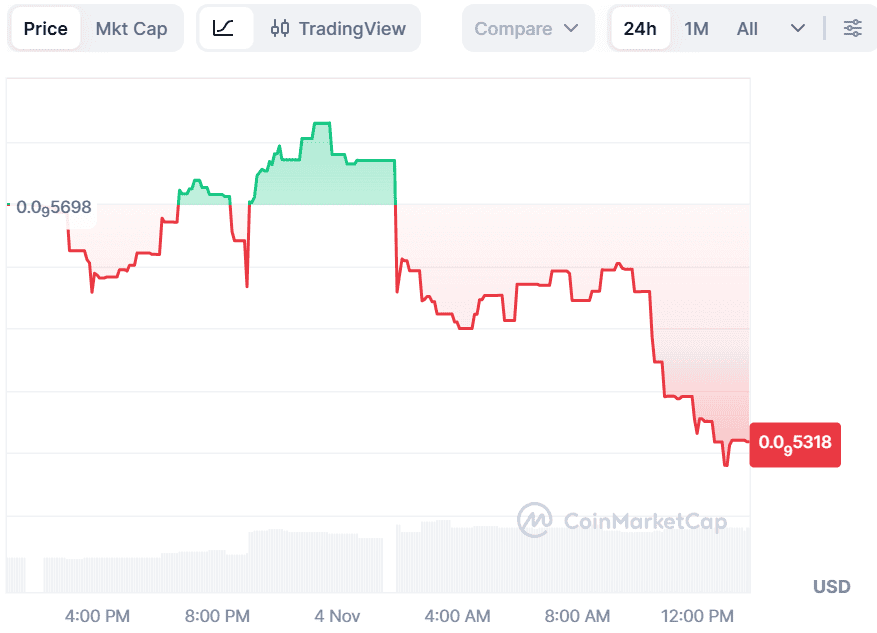Select the 24h time range tab
This screenshot has height=633, width=877.
[640, 28]
